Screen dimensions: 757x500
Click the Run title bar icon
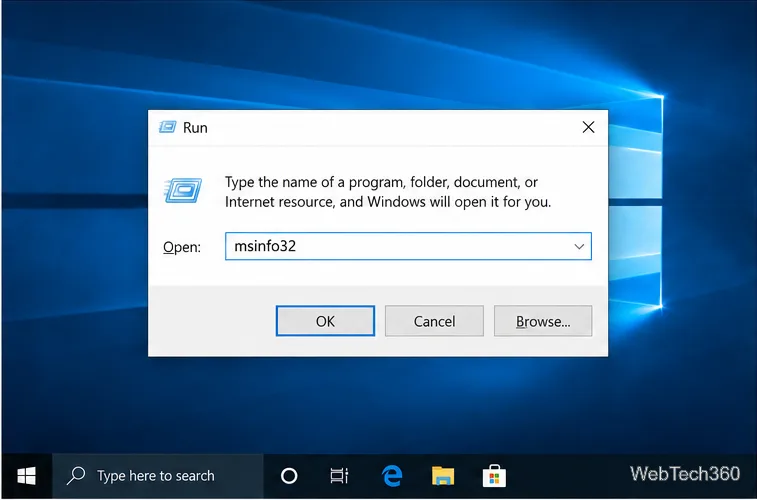(168, 127)
